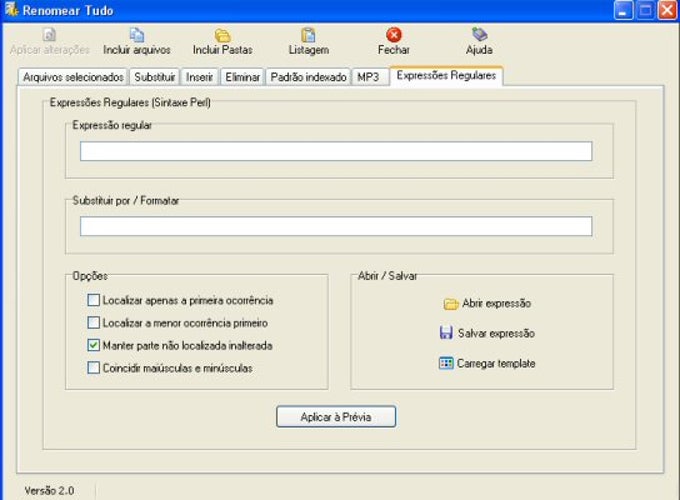Click the Carregar template label
The image size is (680, 500).
496,363
